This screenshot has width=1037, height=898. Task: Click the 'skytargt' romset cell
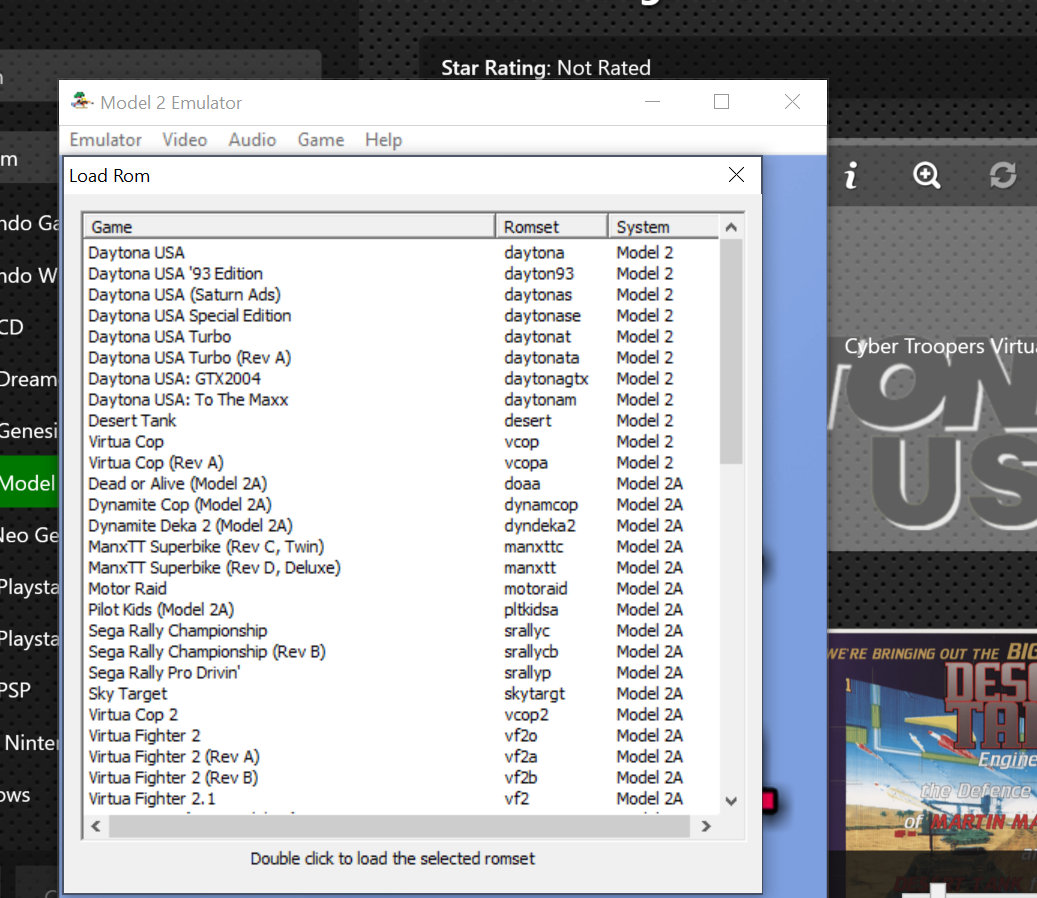click(x=534, y=694)
